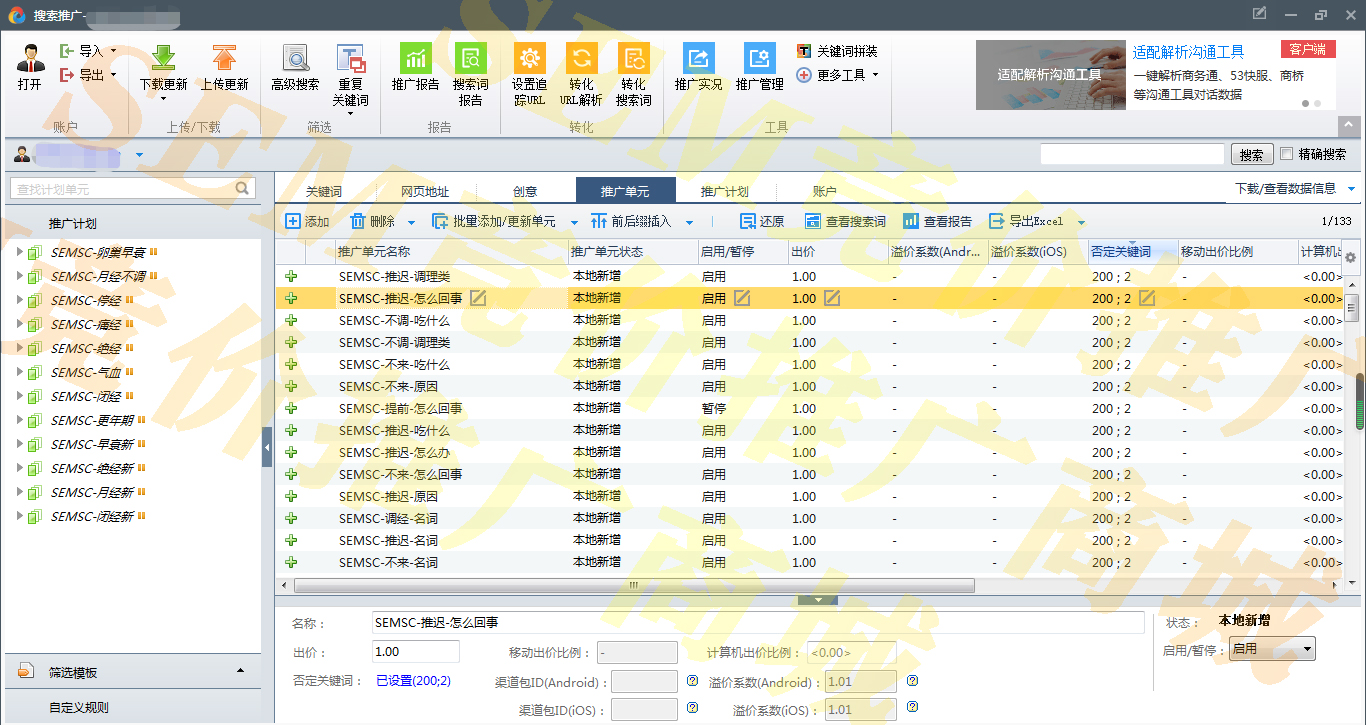Click the 适配解析沟通工具 banner link

(x=1188, y=52)
